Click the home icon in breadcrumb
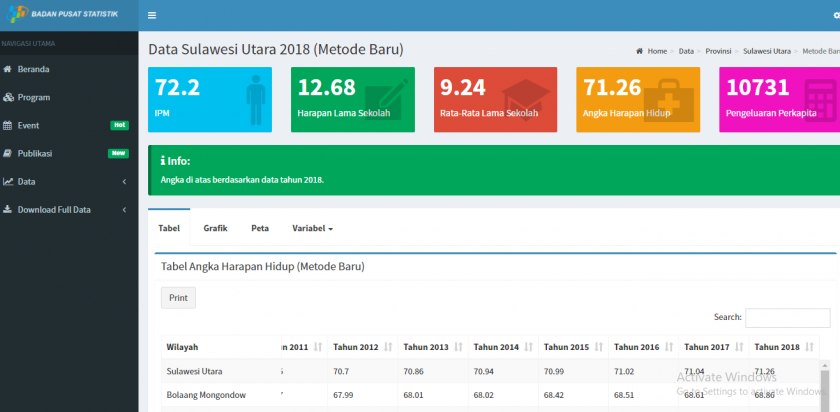Image resolution: width=840 pixels, height=412 pixels. tap(640, 51)
